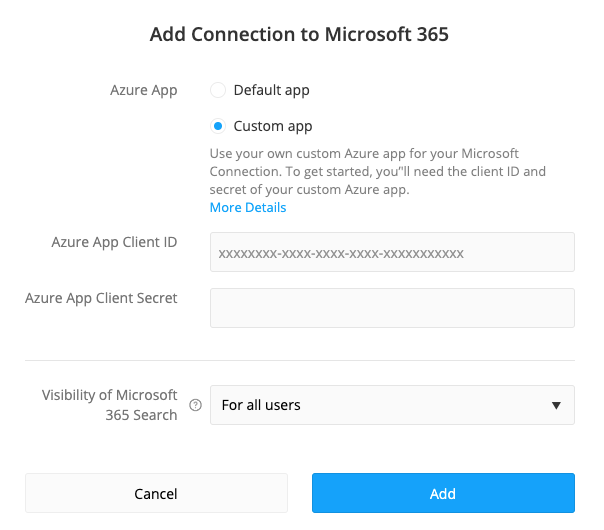The image size is (604, 530).
Task: Focus the Azure App Client ID field
Action: (x=392, y=252)
